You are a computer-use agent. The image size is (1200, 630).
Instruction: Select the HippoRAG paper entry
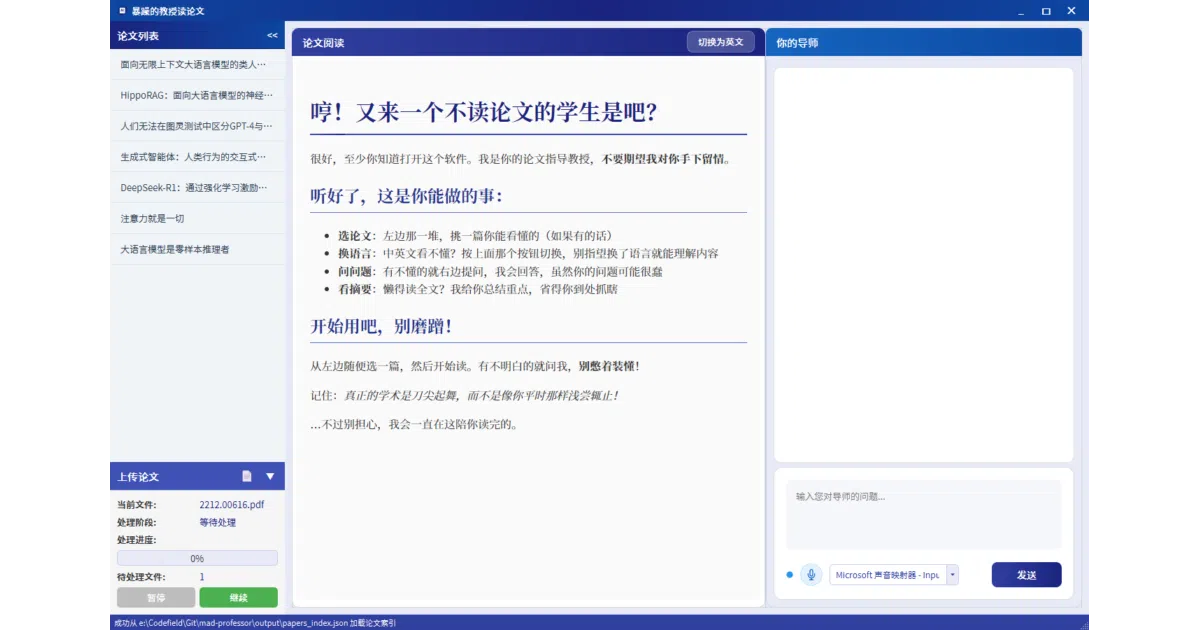click(197, 95)
